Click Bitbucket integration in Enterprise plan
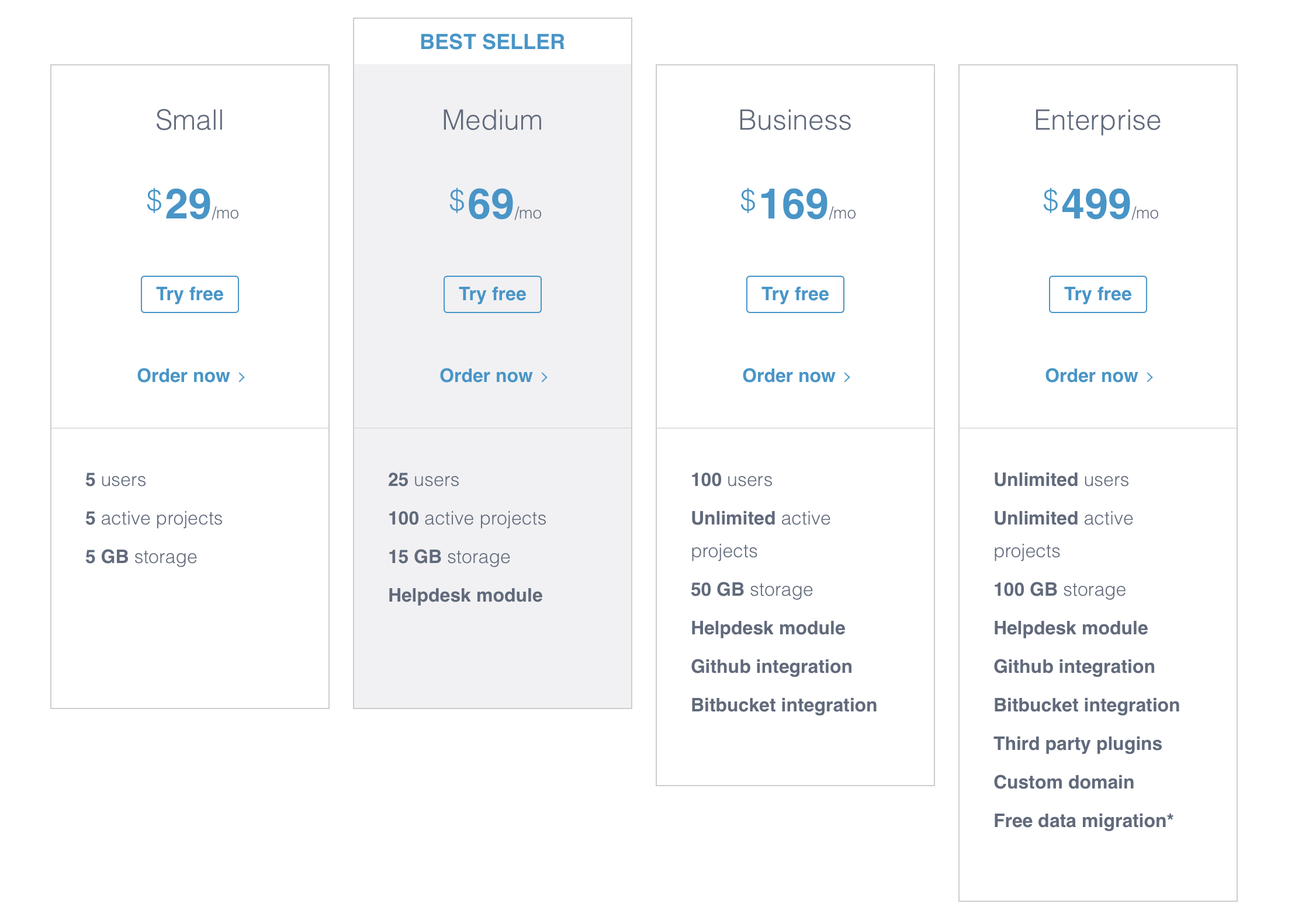The height and width of the screenshot is (924, 1295). point(1086,706)
